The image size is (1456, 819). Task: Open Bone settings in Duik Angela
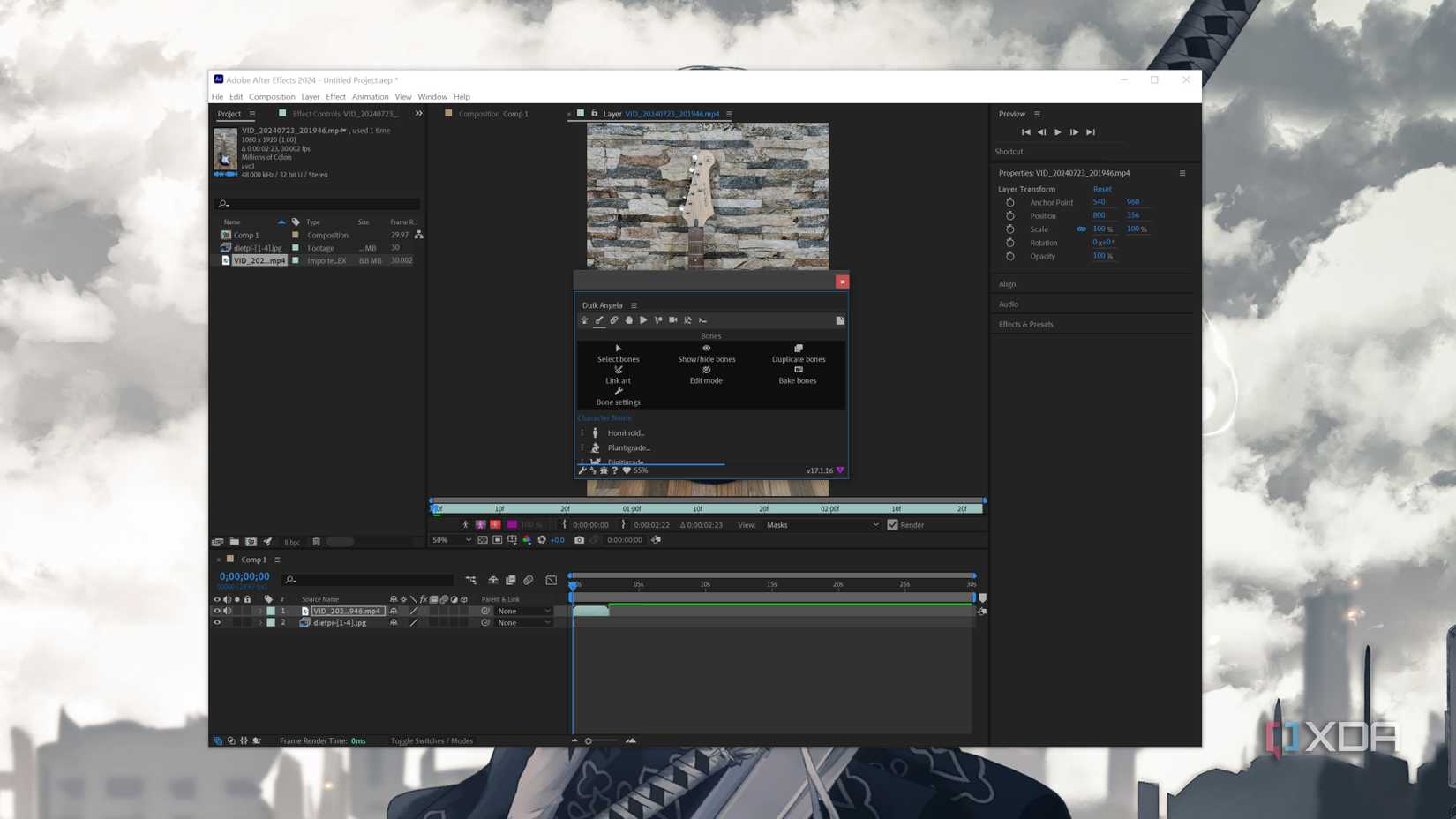[618, 396]
